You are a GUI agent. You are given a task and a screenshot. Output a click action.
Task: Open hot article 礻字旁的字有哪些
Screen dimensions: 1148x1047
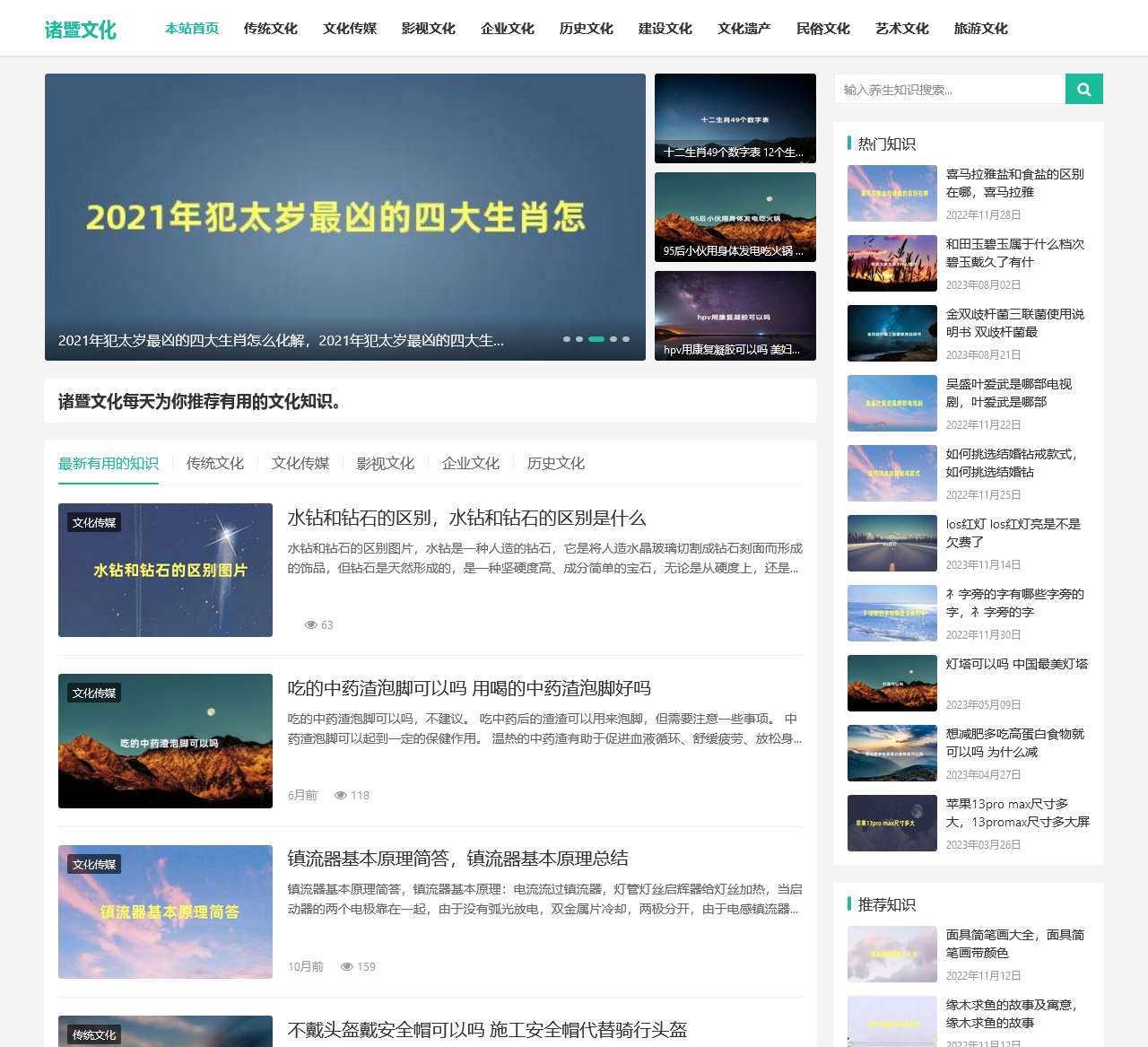click(1015, 603)
